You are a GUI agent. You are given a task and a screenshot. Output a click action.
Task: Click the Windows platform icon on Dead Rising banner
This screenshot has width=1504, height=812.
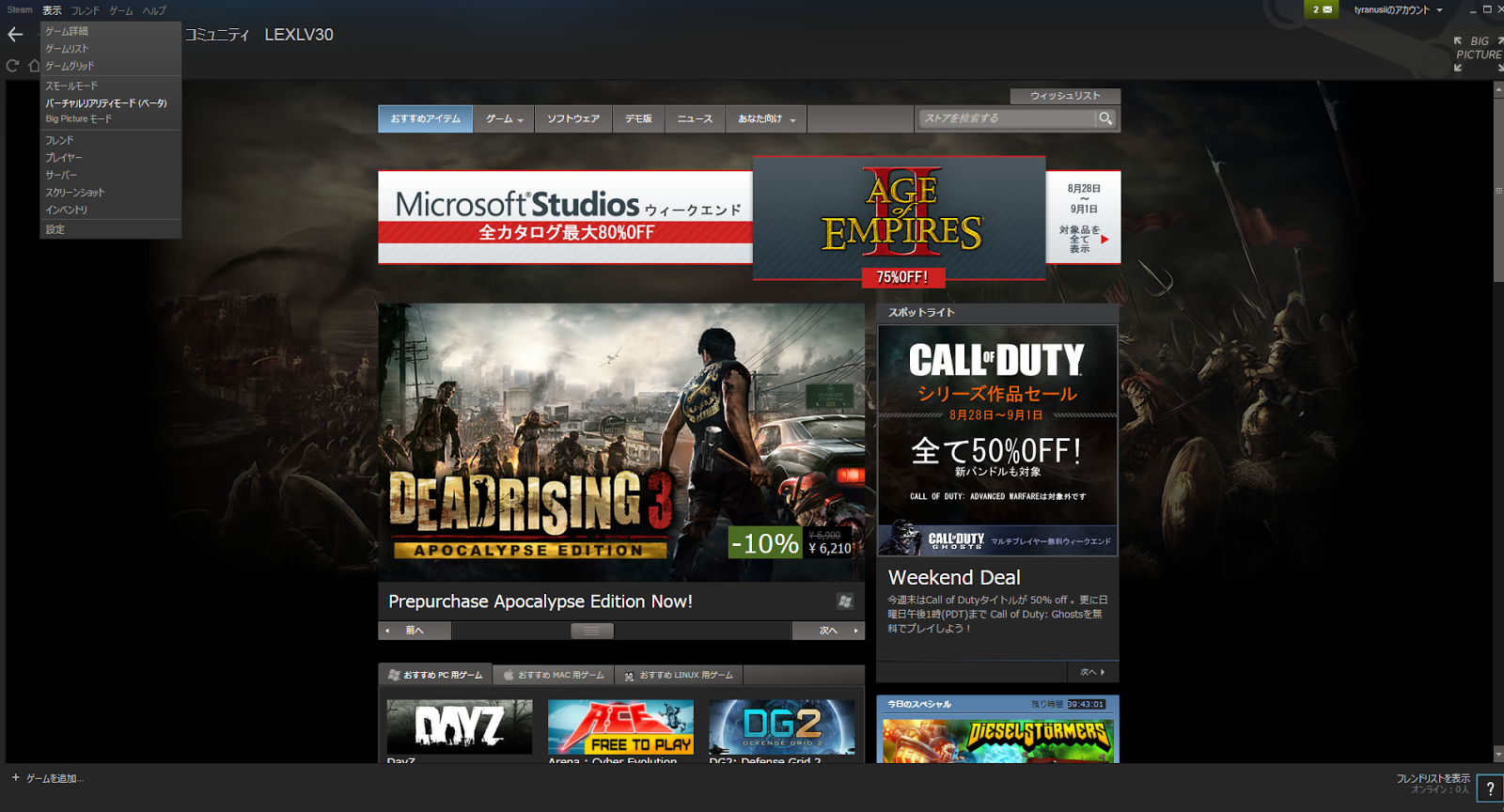(x=845, y=601)
